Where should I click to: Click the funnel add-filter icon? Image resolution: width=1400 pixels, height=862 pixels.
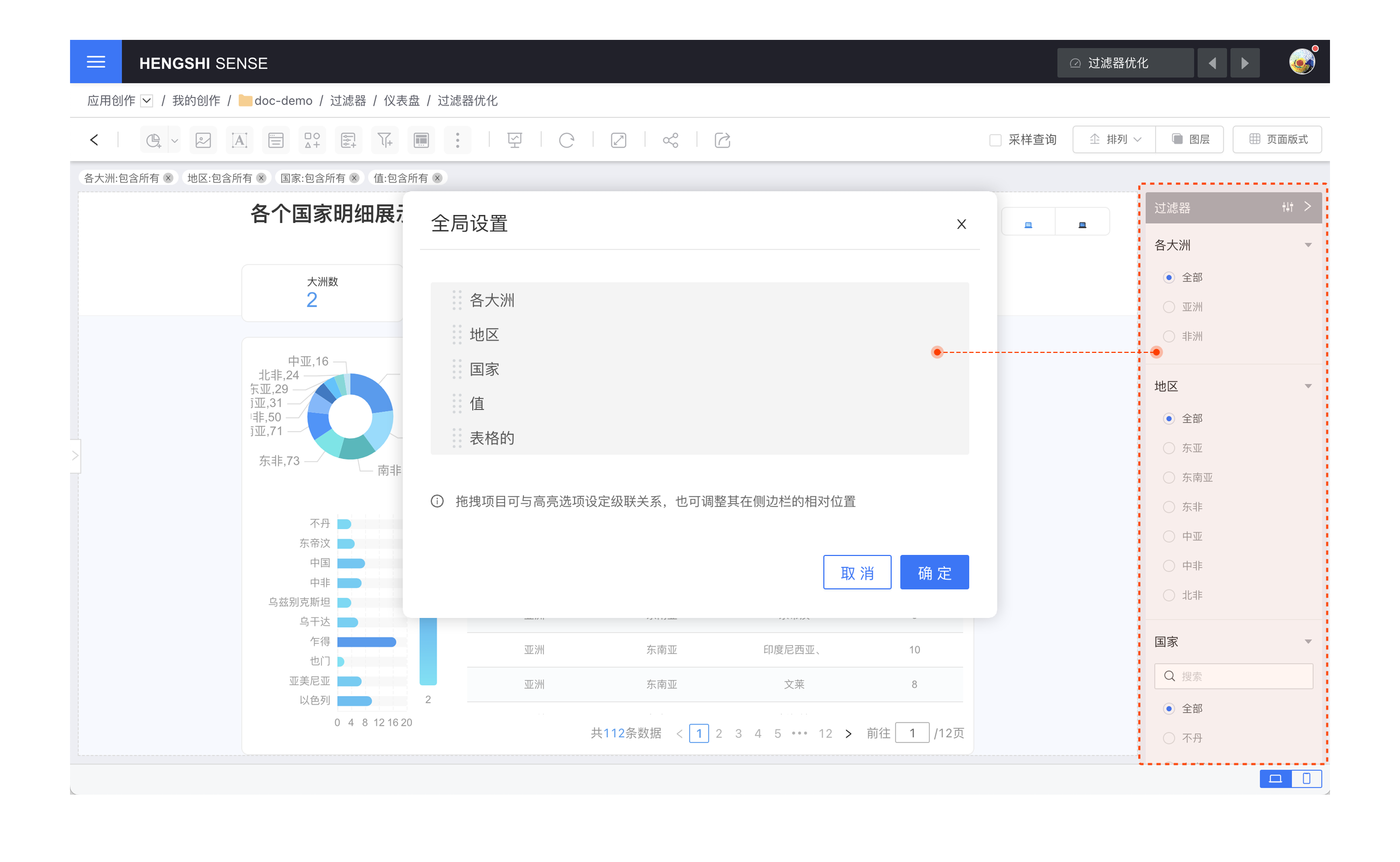(x=385, y=140)
